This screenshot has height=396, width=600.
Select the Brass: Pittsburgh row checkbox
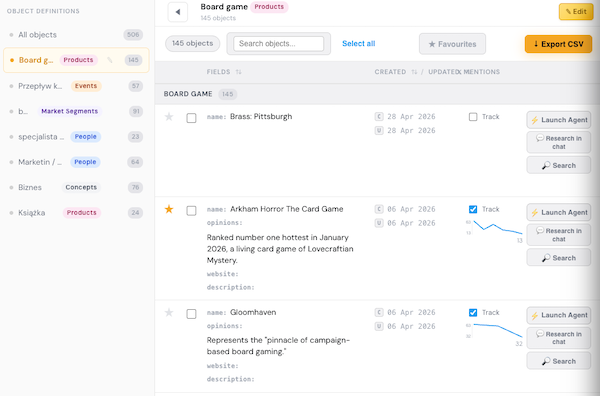point(191,118)
